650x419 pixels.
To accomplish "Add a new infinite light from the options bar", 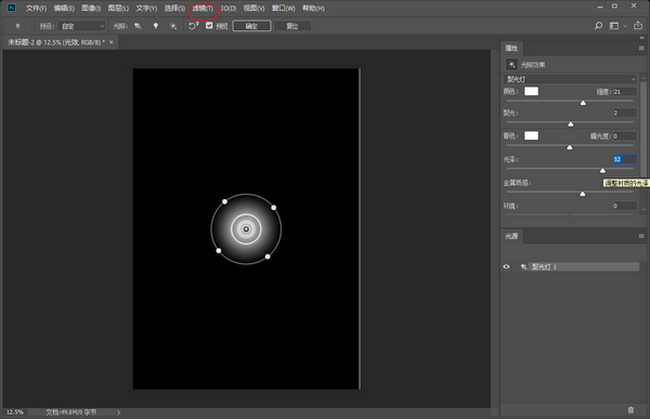I will (x=173, y=26).
